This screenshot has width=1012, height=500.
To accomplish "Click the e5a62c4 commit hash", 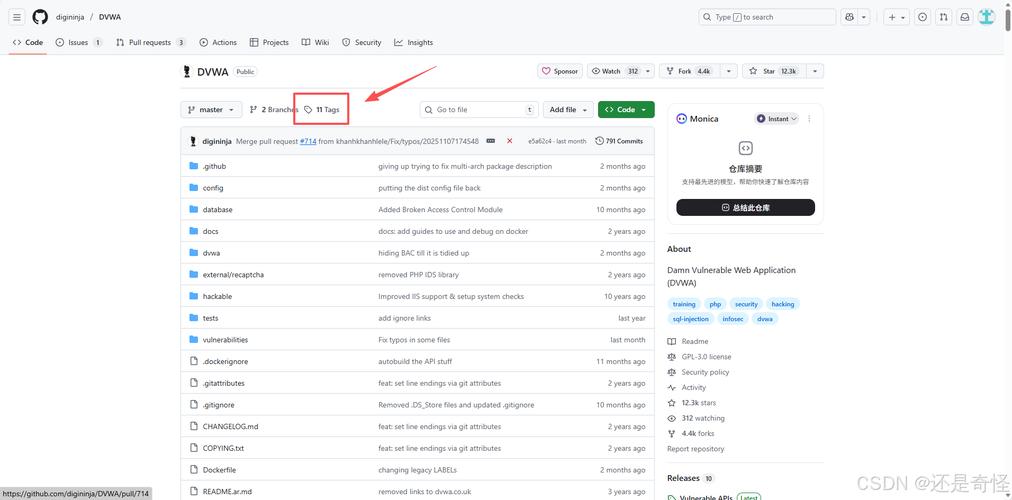I will [541, 141].
